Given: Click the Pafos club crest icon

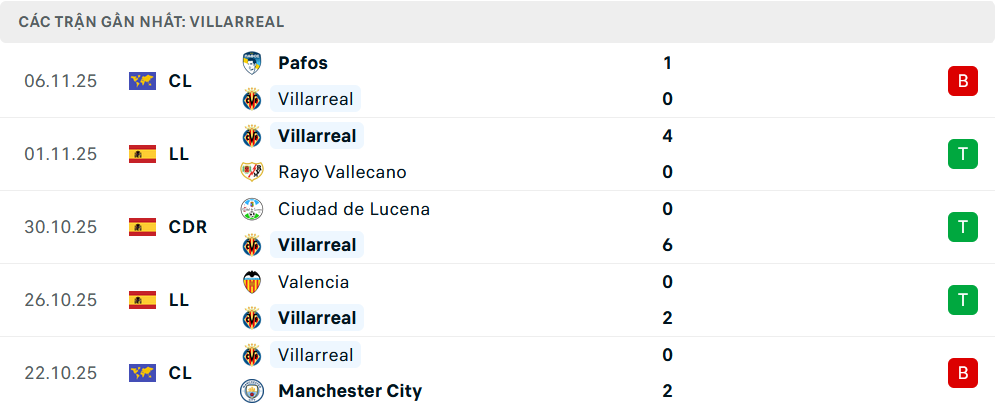Looking at the screenshot, I should (252, 63).
